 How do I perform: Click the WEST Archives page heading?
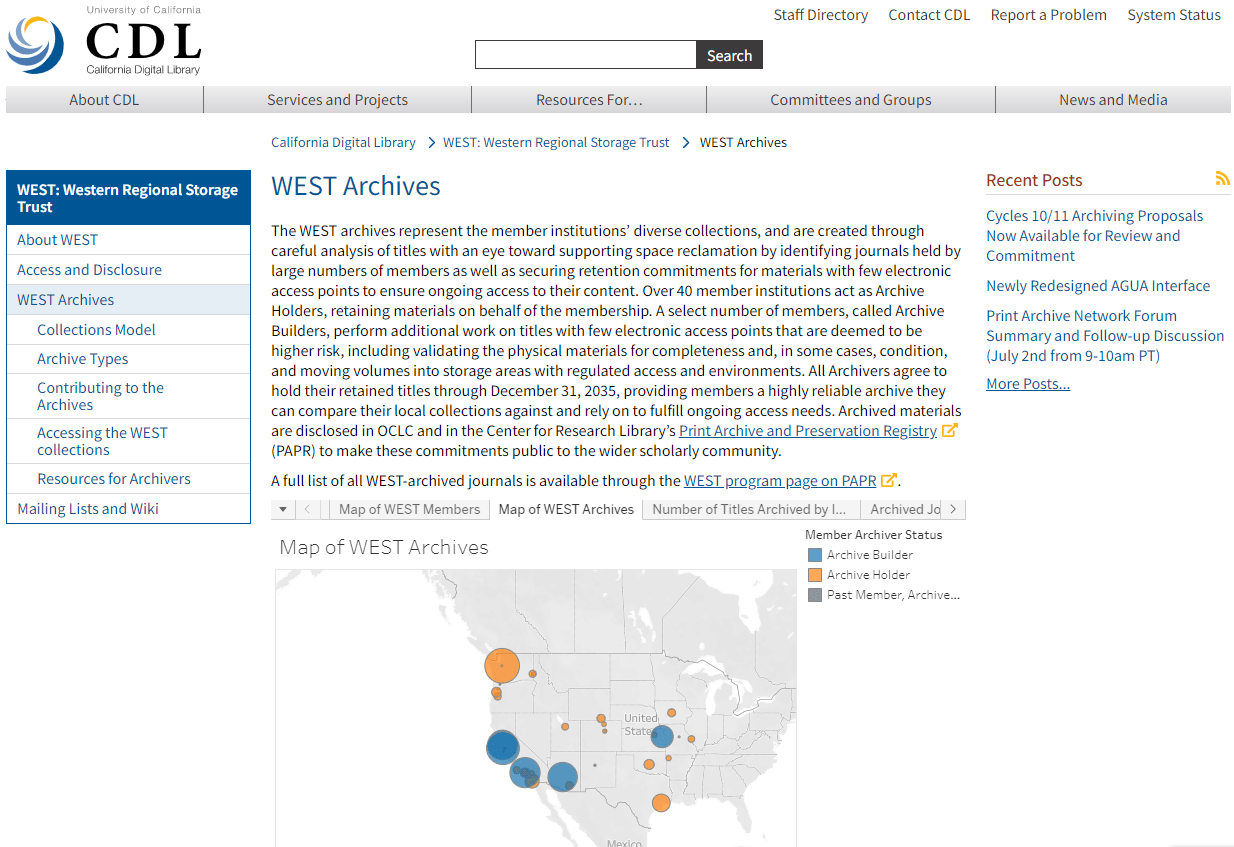pyautogui.click(x=356, y=186)
